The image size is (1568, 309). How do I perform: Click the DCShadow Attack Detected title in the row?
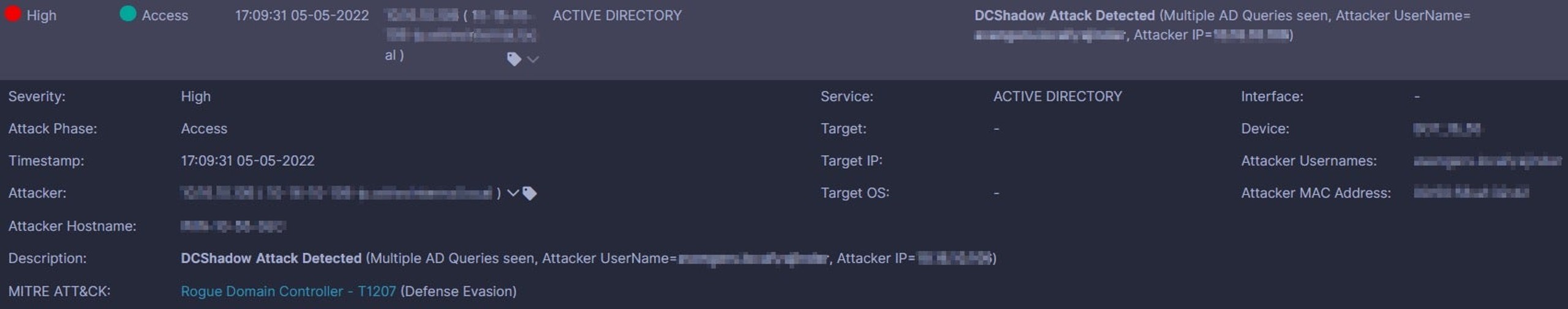(1065, 15)
